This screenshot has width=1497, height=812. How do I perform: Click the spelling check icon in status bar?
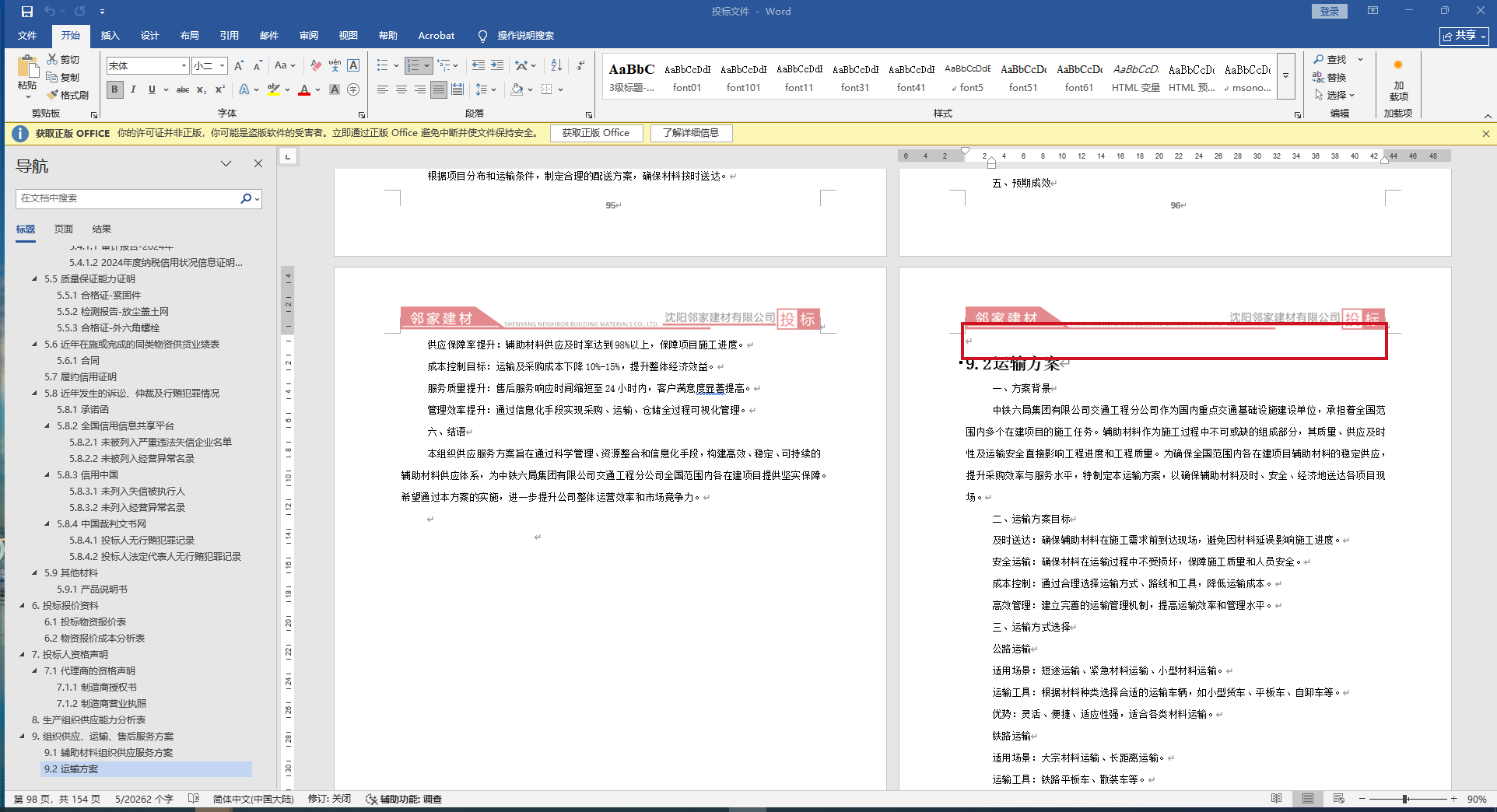pyautogui.click(x=194, y=799)
